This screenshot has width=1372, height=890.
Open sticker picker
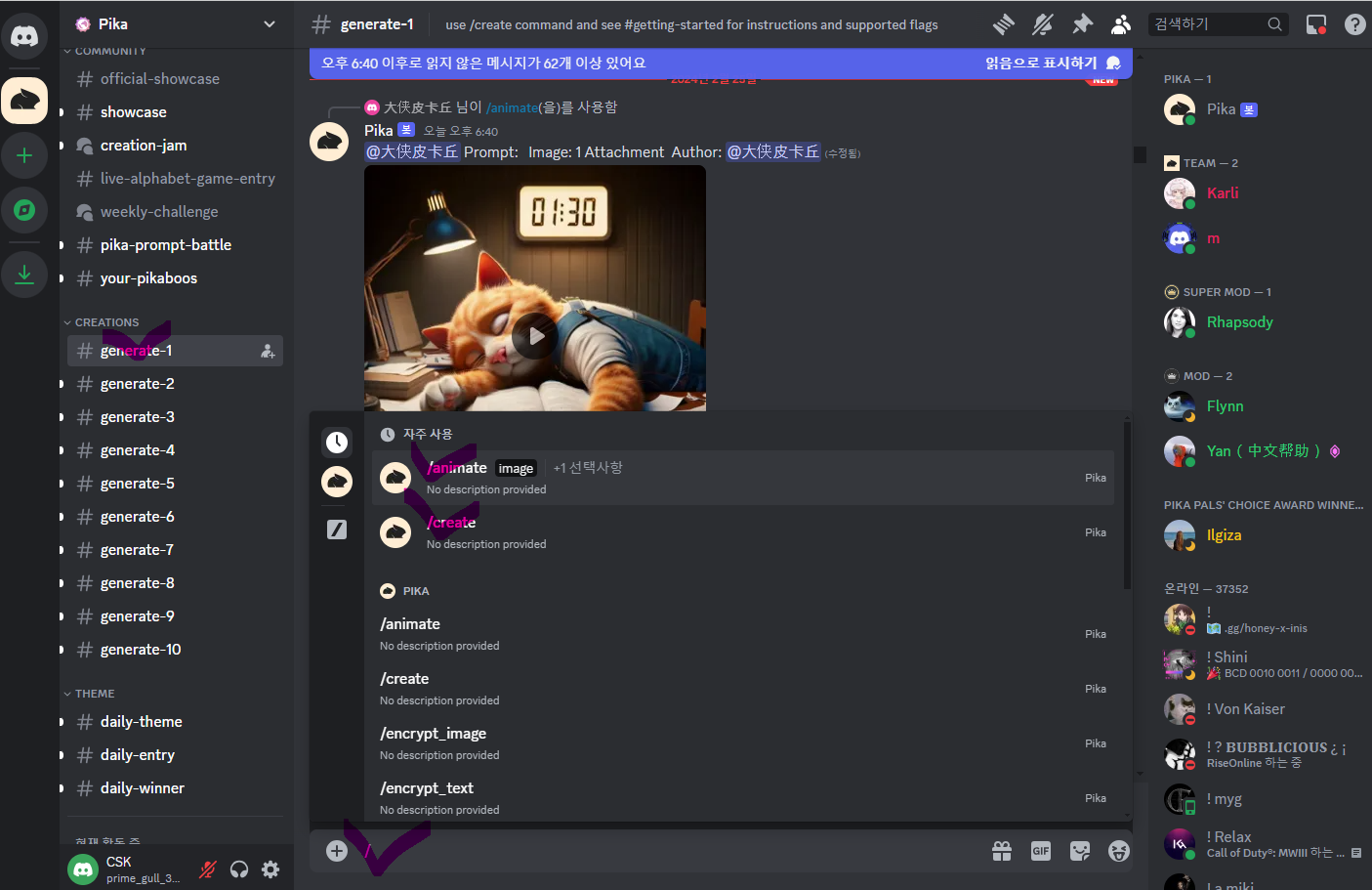(x=1080, y=851)
